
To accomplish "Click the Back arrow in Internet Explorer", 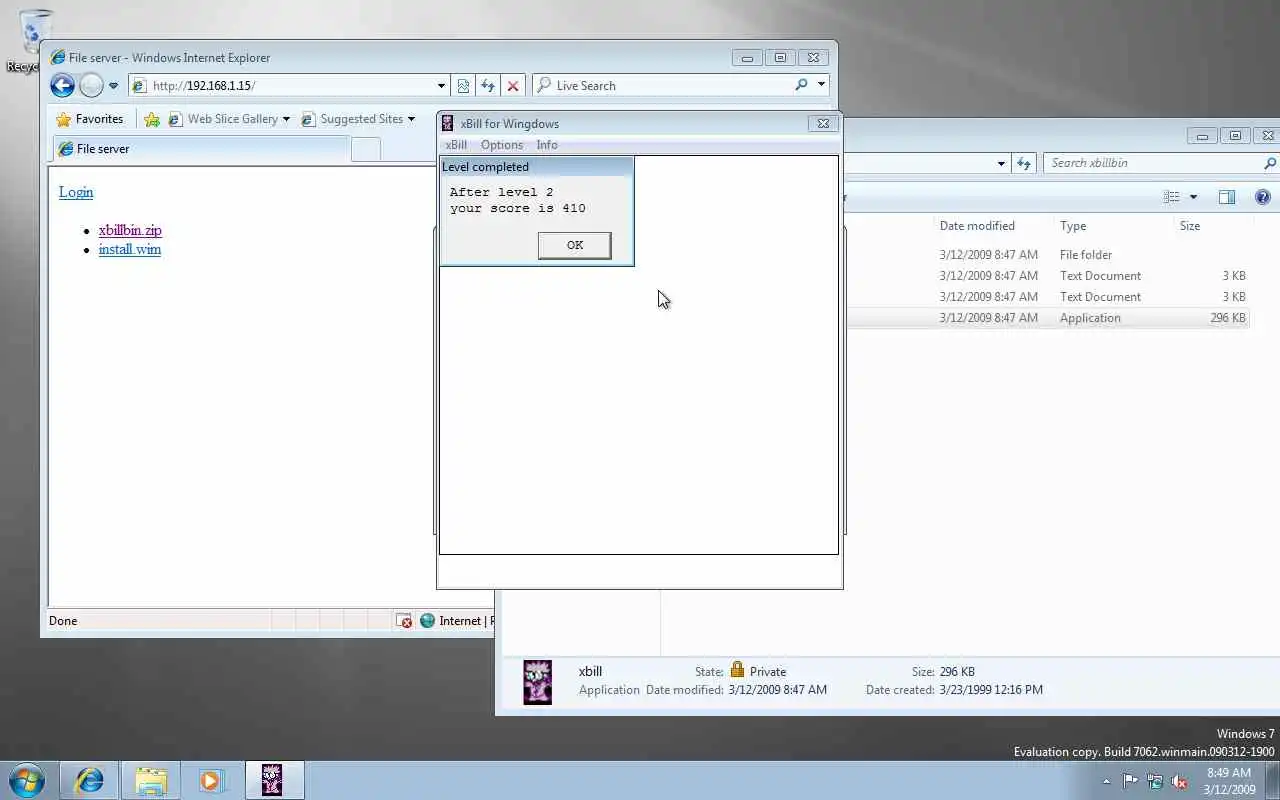I will [x=62, y=86].
